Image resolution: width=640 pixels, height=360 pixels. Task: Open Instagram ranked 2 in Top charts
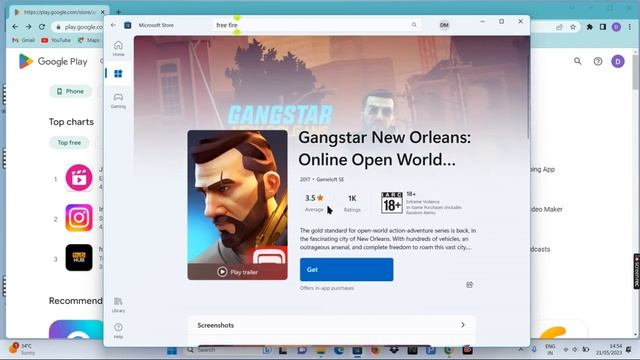79,218
